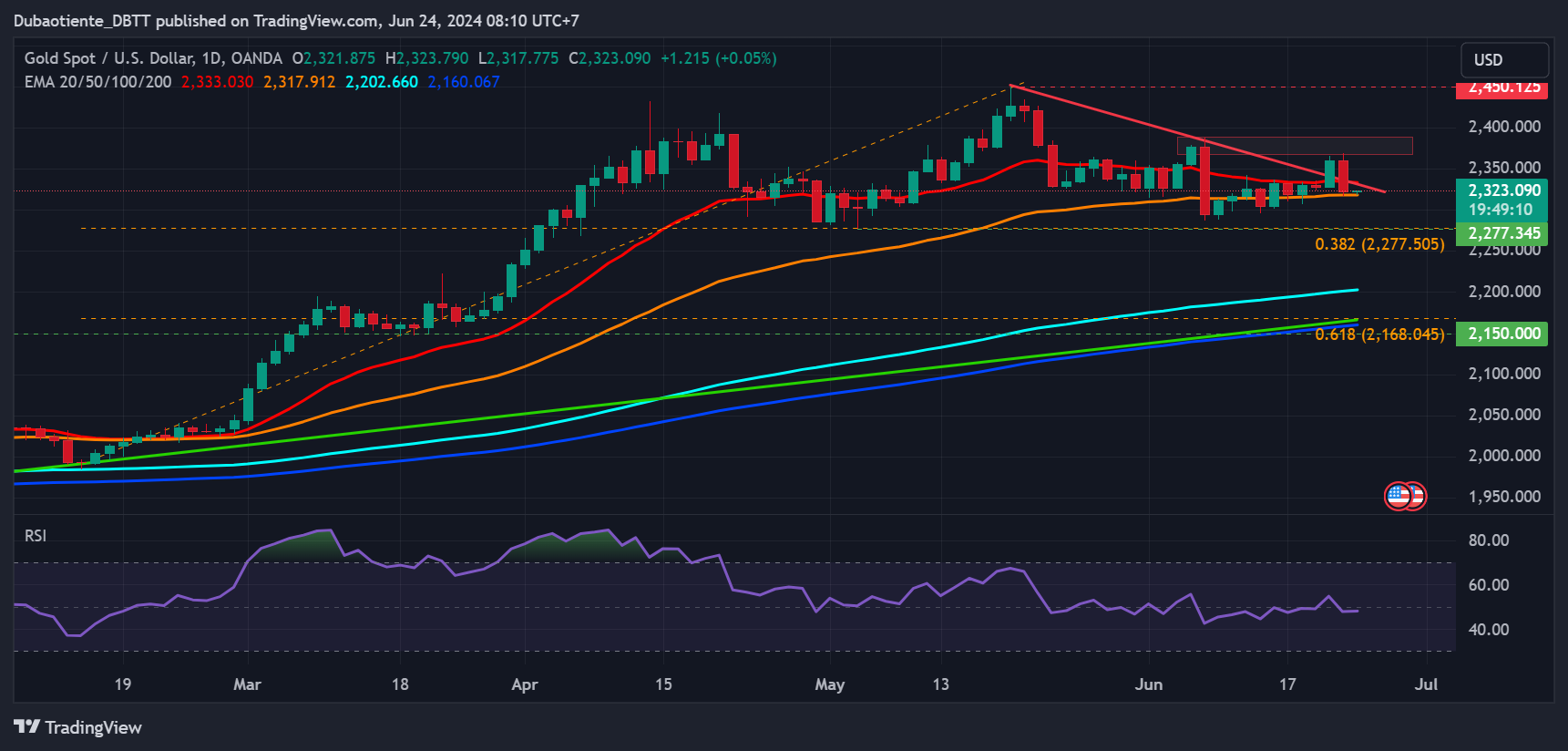Click the Mar label on the time axis
This screenshot has height=751, width=1568.
coord(247,684)
